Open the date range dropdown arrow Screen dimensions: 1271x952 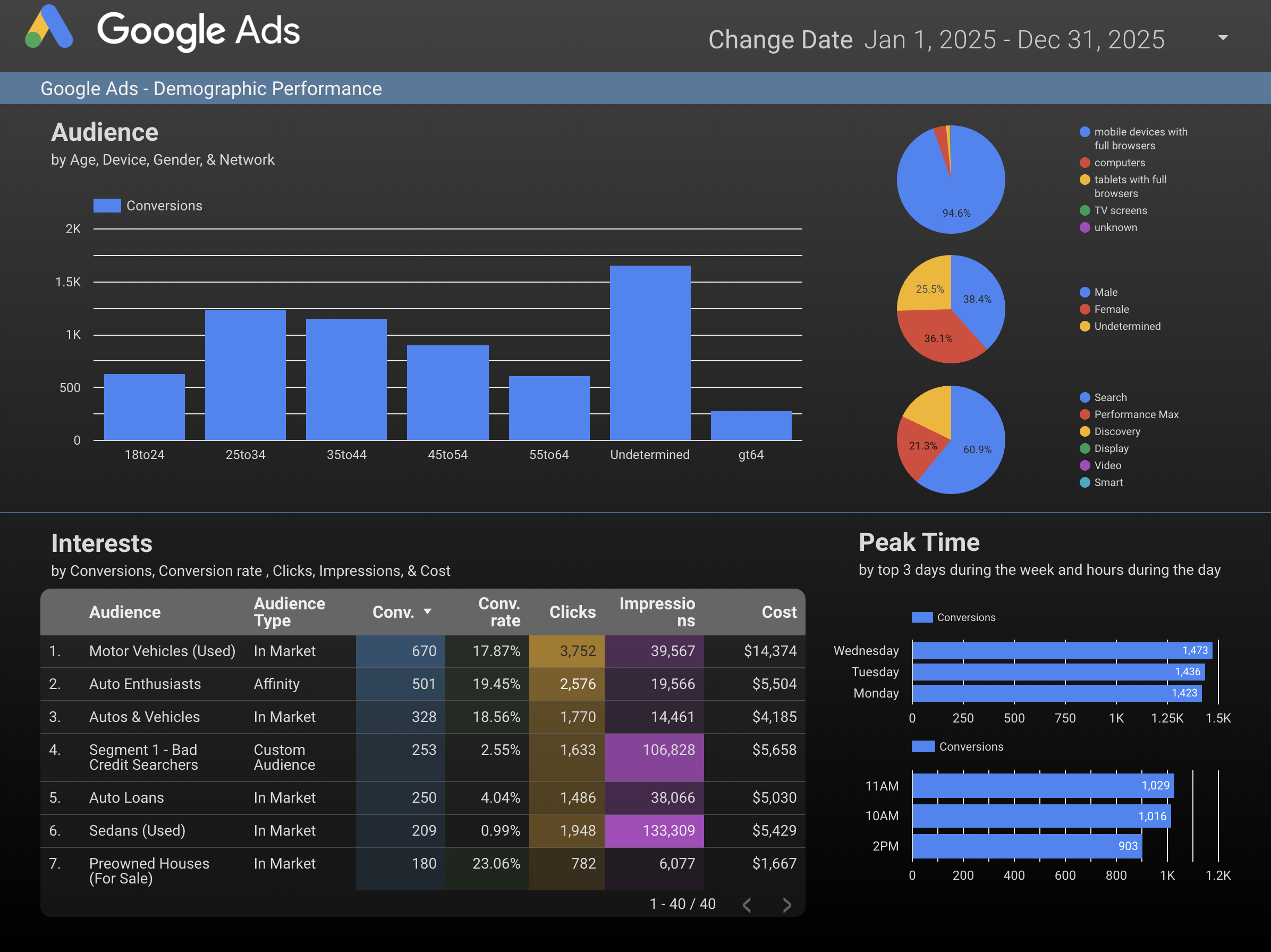coord(1223,38)
